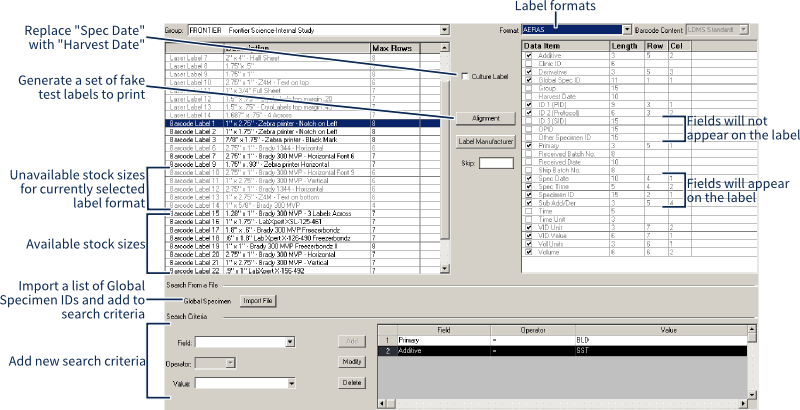
Task: Toggle the Culture Label checkbox
Action: click(x=465, y=76)
